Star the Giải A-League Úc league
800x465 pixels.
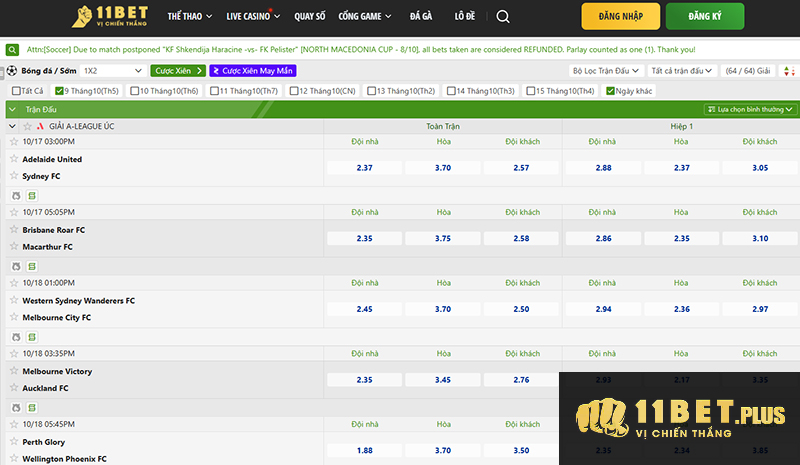[27, 127]
